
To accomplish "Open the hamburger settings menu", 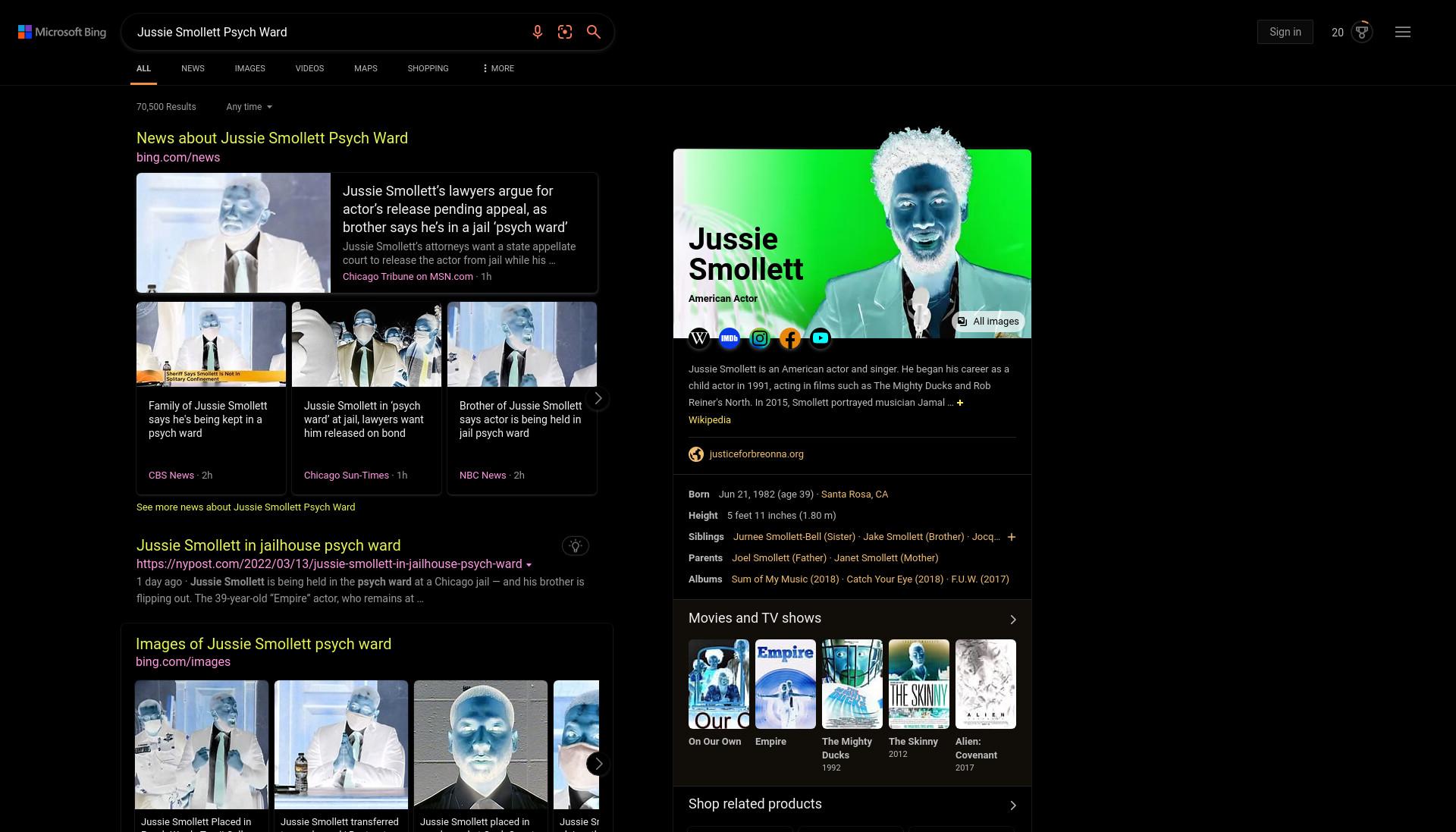I will click(x=1403, y=32).
